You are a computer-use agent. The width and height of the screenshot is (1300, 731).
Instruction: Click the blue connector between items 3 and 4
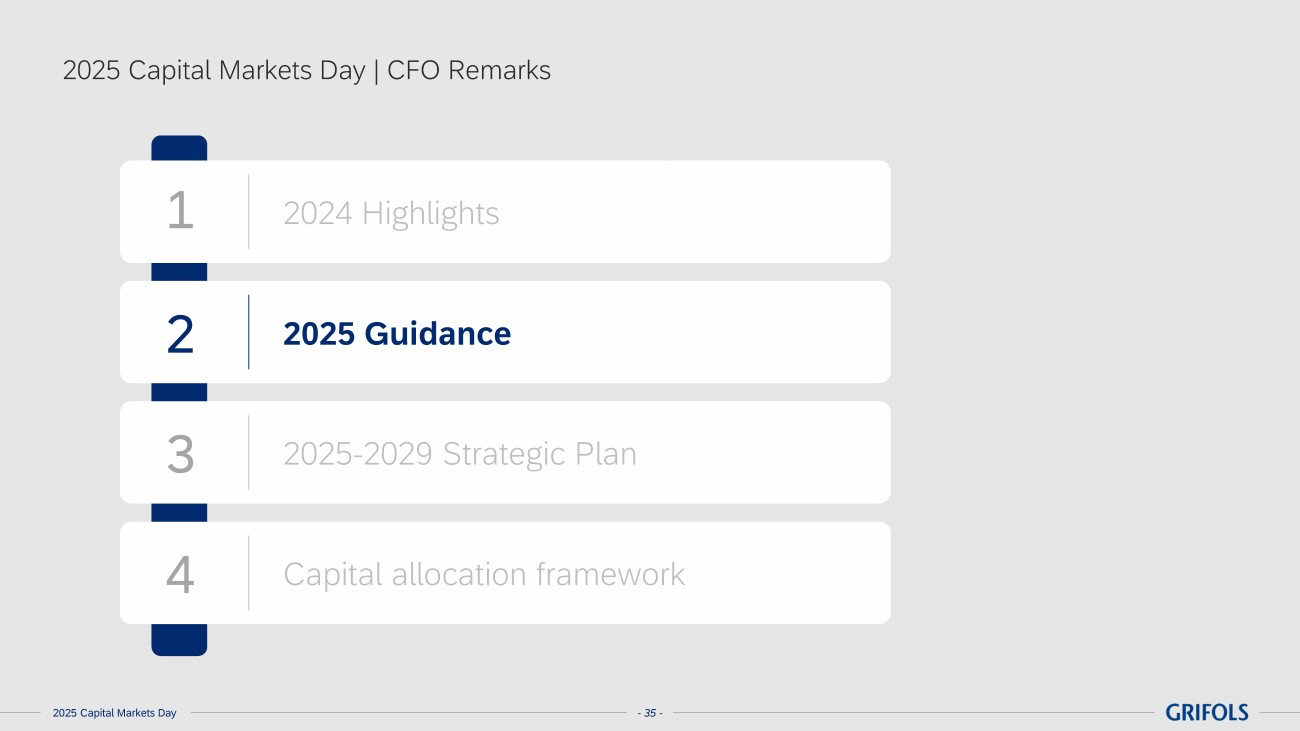[179, 512]
